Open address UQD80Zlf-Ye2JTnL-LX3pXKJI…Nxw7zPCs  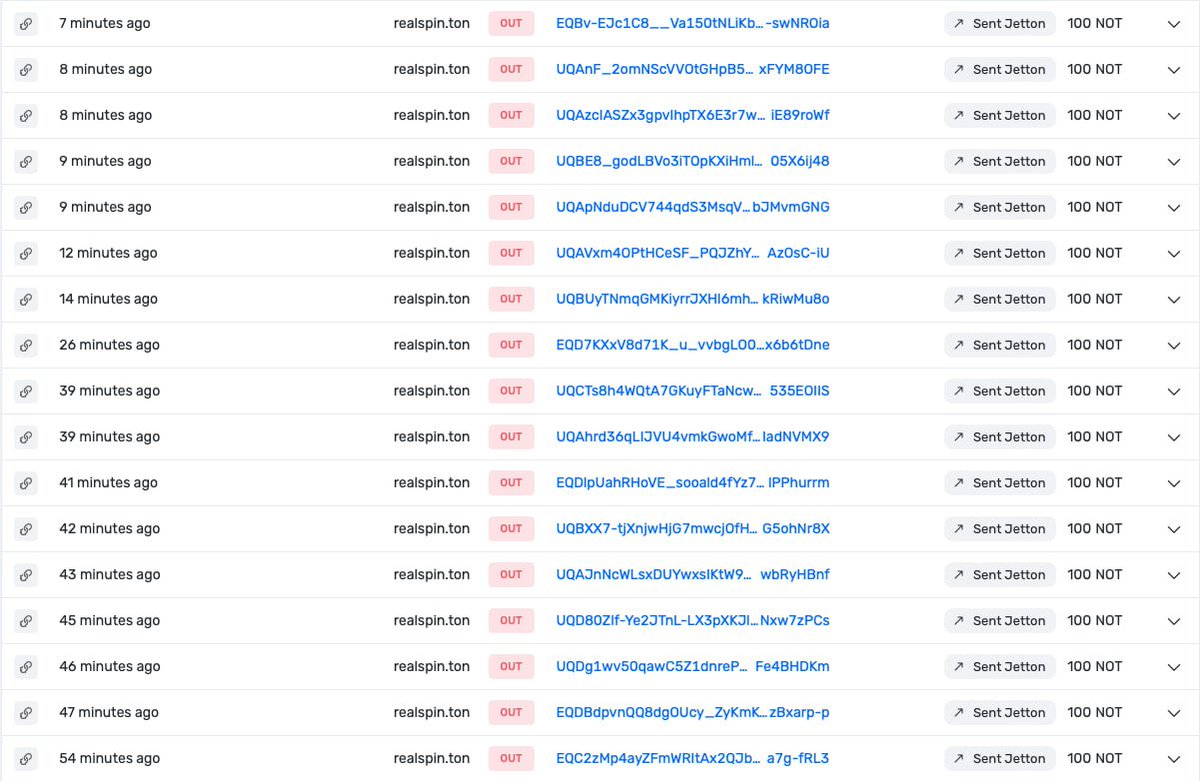[x=693, y=621]
